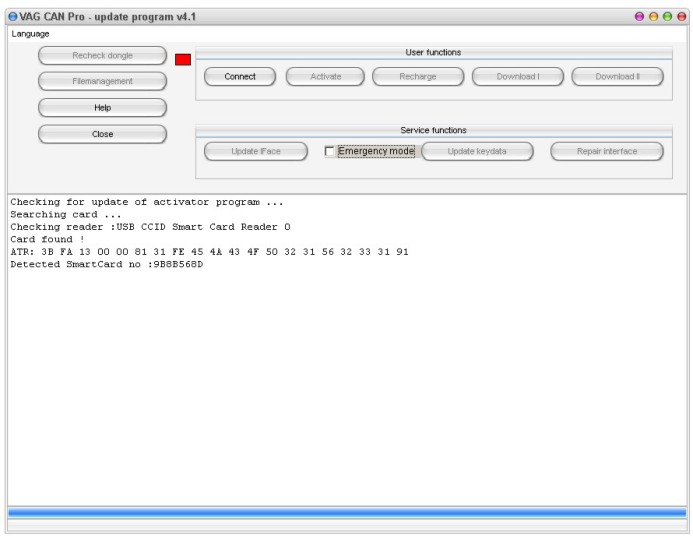Click the 'Detected SmartCard no' line

(x=107, y=264)
